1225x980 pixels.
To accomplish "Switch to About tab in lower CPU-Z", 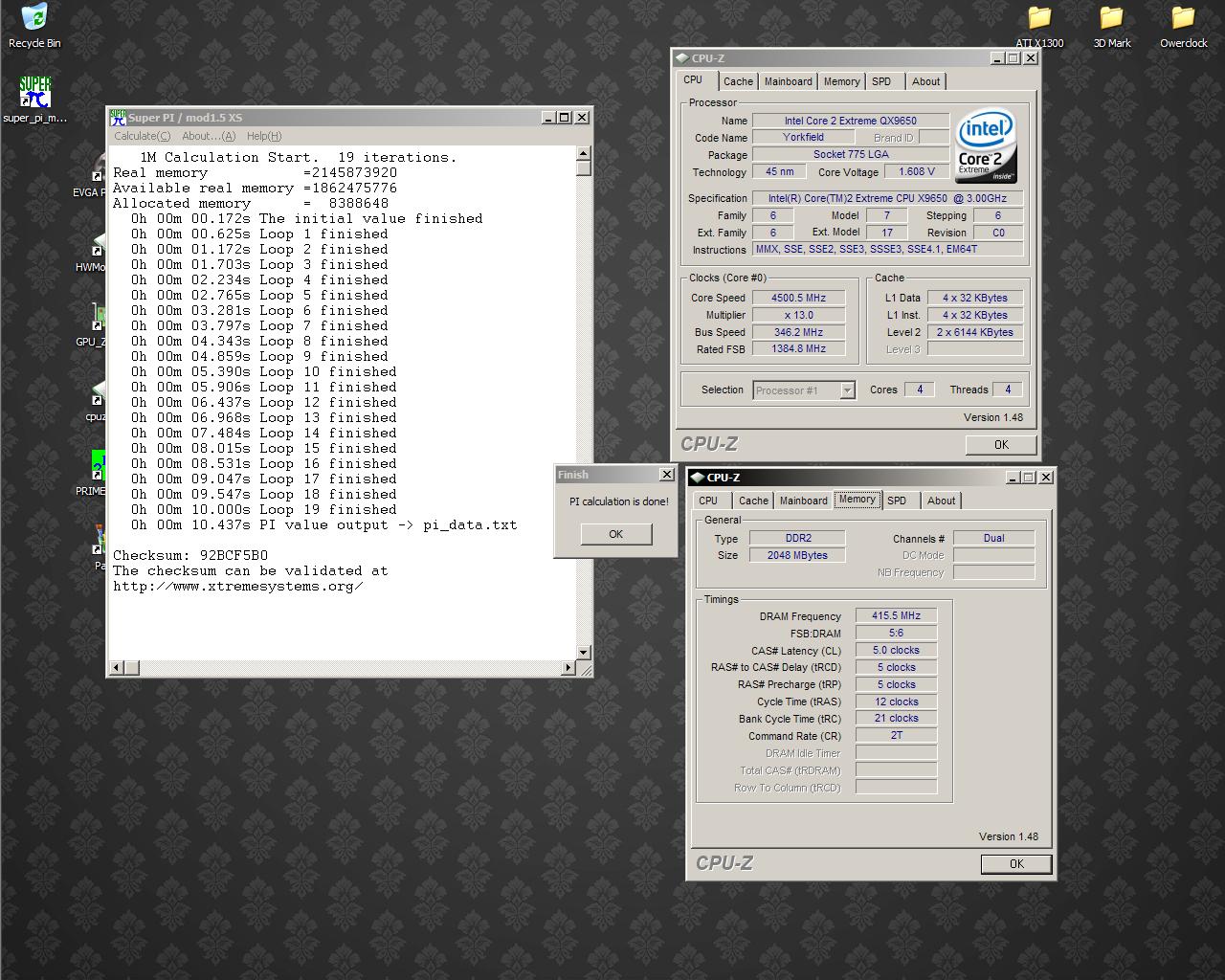I will [x=941, y=501].
